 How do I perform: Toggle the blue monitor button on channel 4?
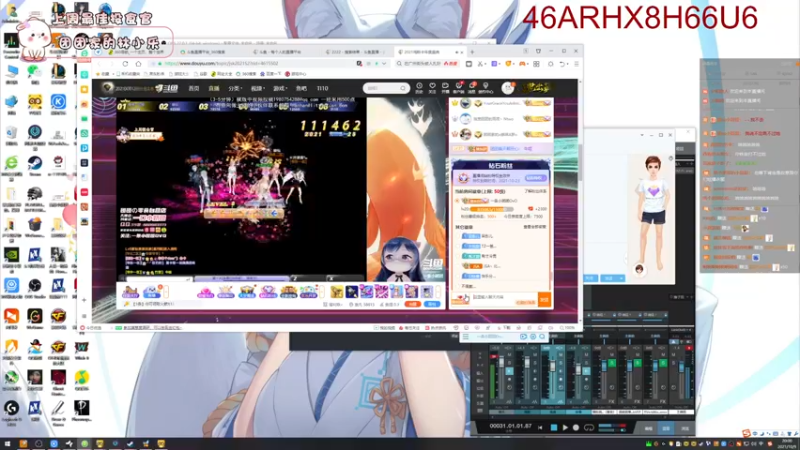pyautogui.click(x=586, y=371)
